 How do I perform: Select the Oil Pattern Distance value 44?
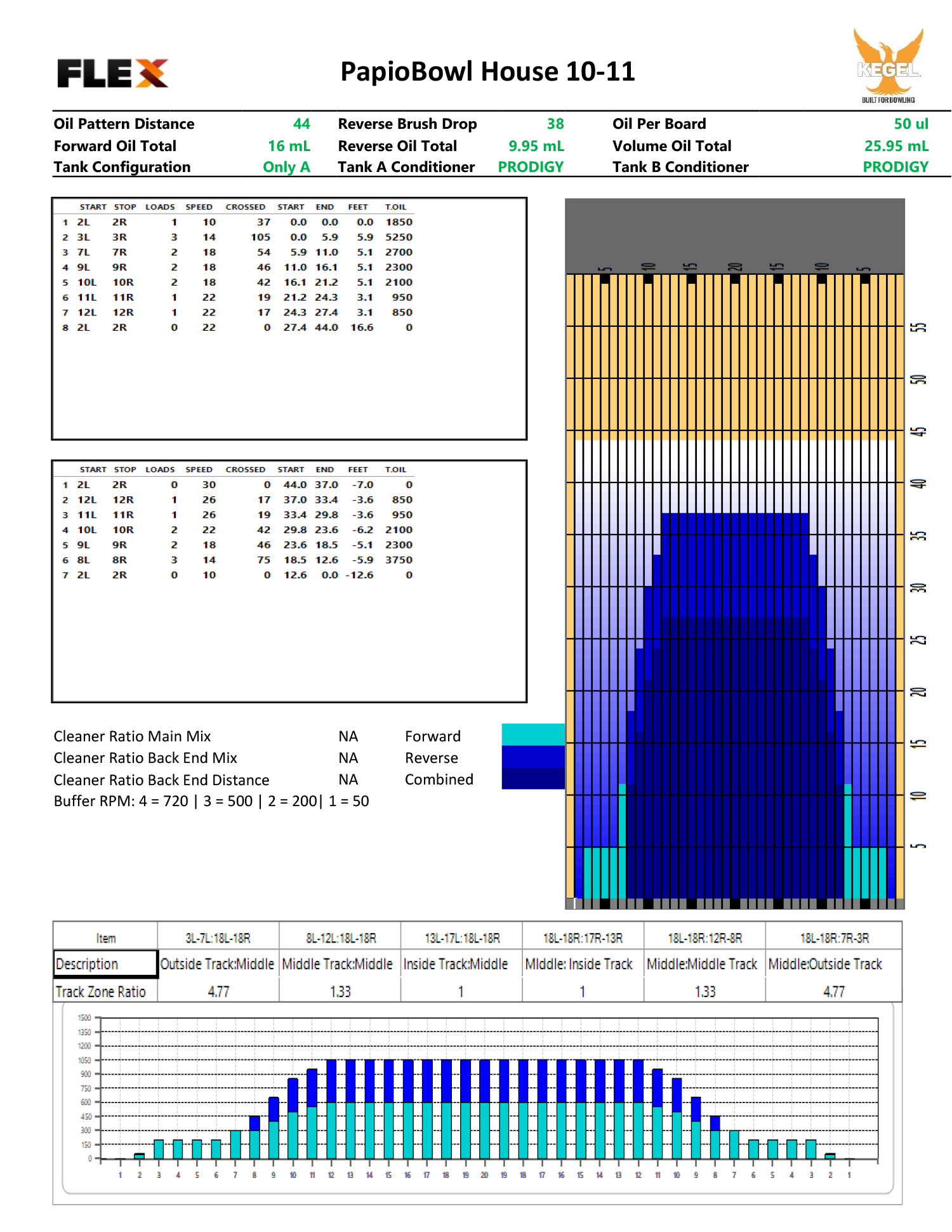301,124
